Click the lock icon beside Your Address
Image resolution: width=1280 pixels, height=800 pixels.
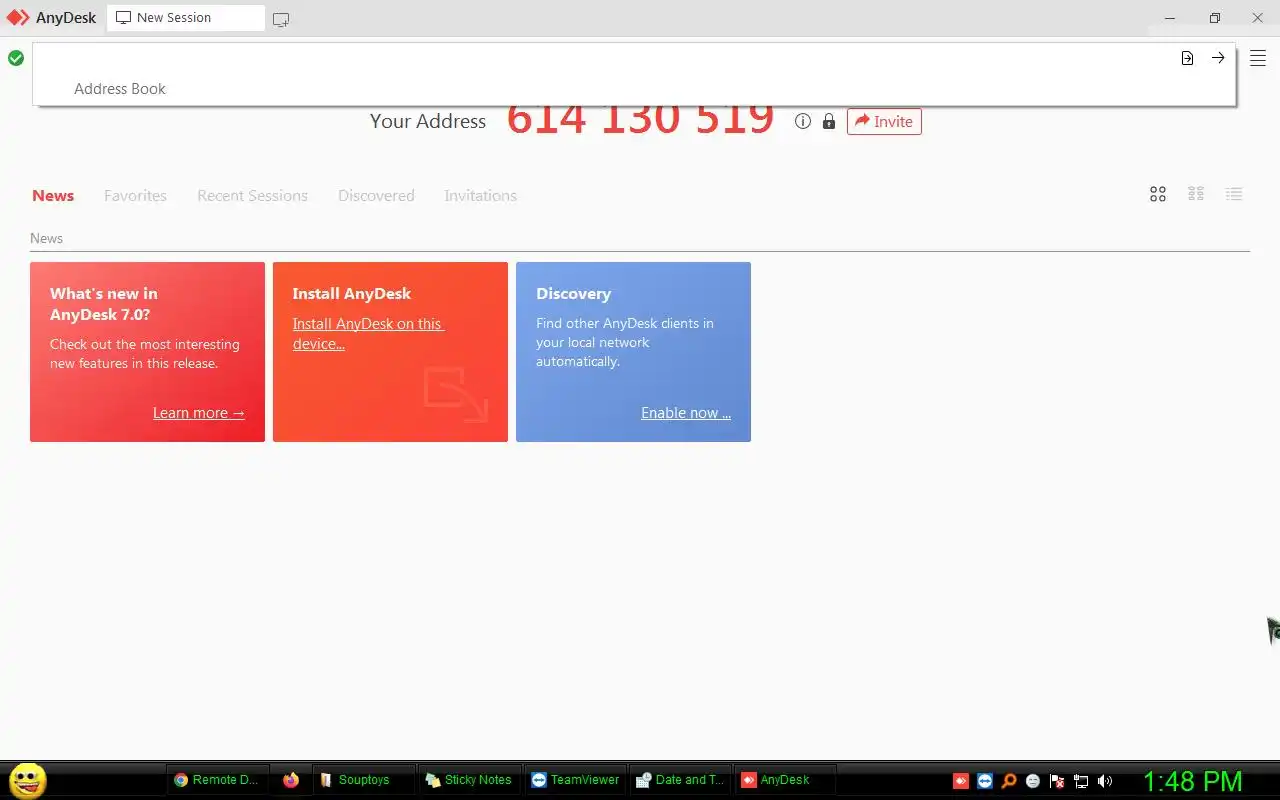[x=828, y=121]
